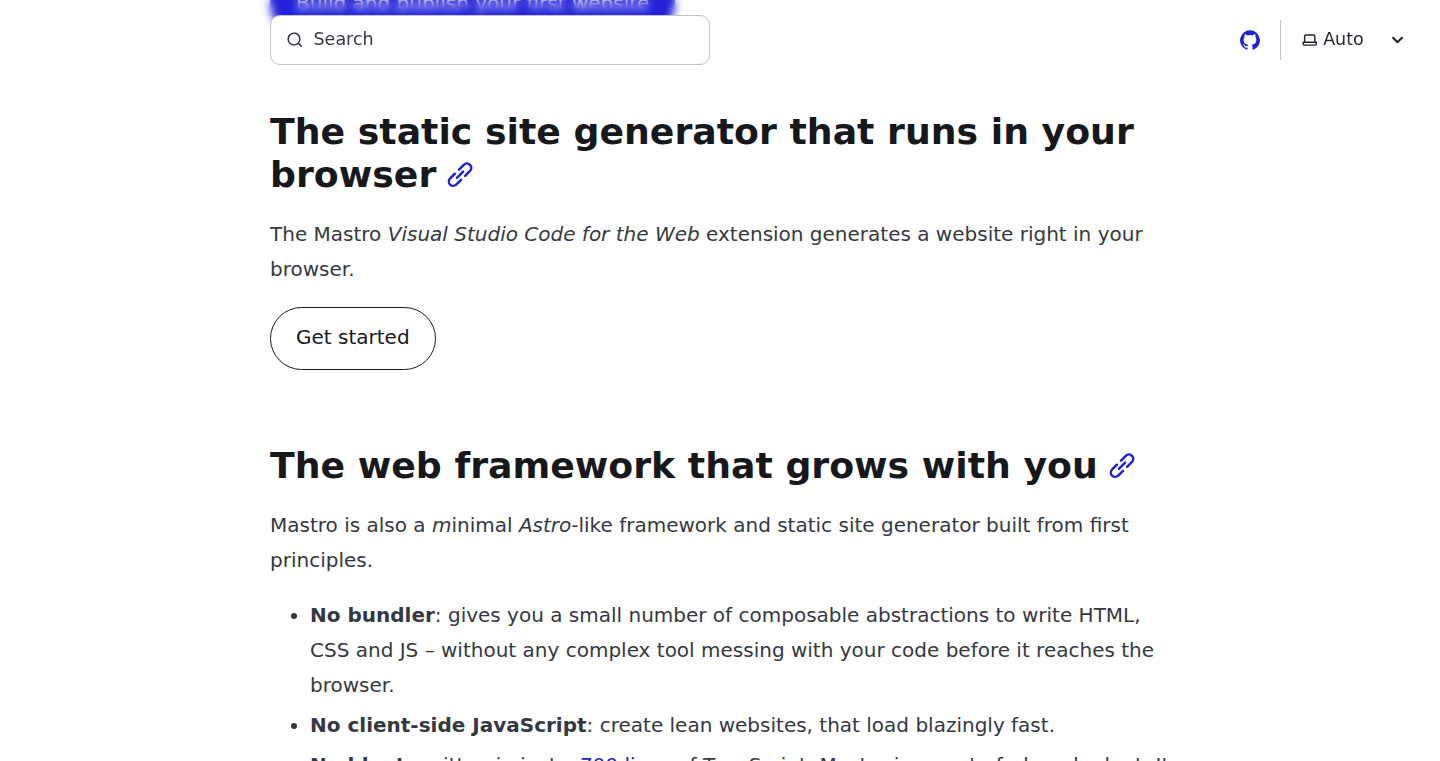This screenshot has height=761, width=1440.
Task: Open the Auto theme dropdown
Action: tap(1354, 40)
